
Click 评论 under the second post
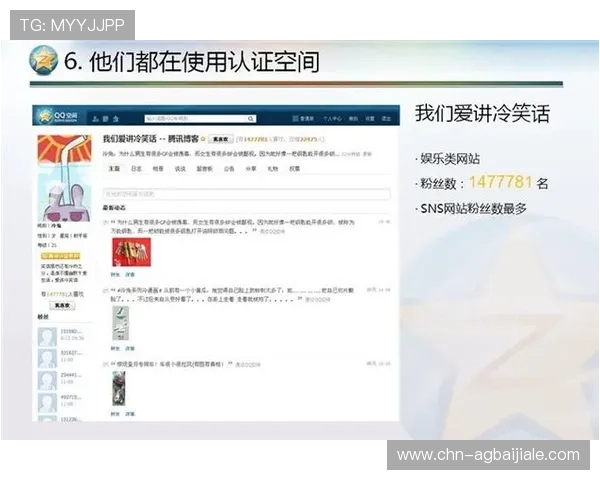130,348
